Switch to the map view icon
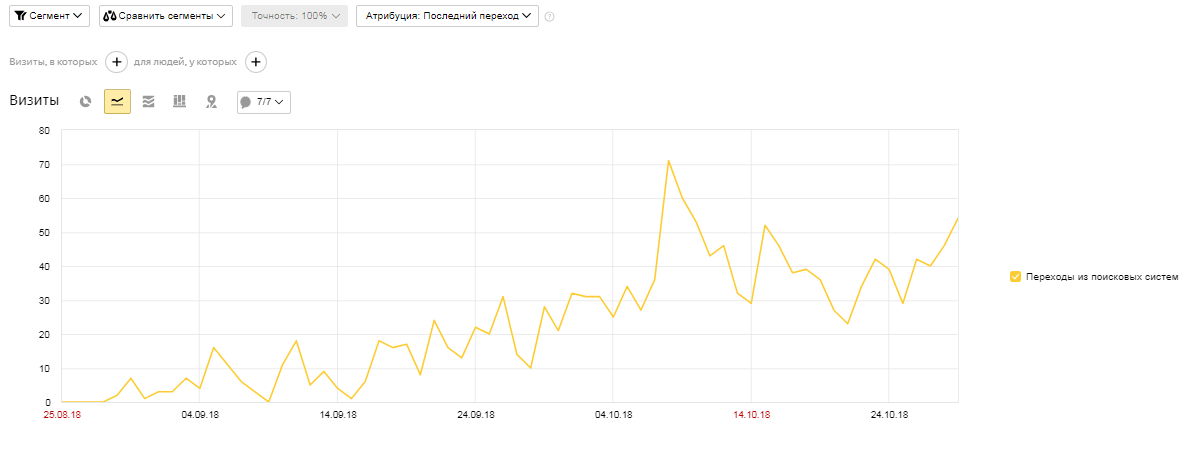This screenshot has width=1186, height=452. [212, 101]
